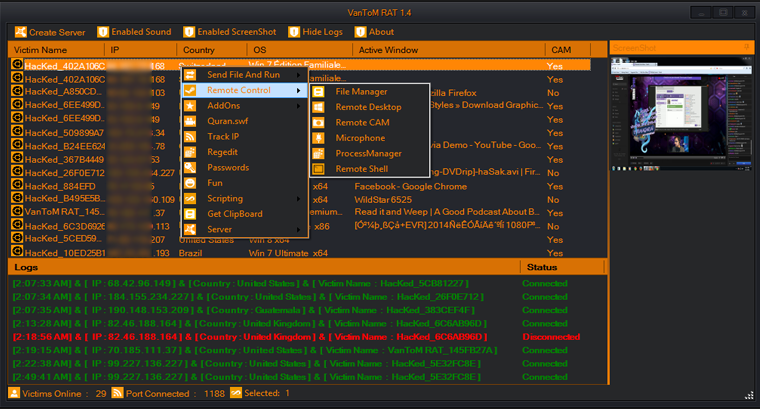This screenshot has height=409, width=760.
Task: Select the highlighted Remote Control menu entry
Action: coord(245,90)
